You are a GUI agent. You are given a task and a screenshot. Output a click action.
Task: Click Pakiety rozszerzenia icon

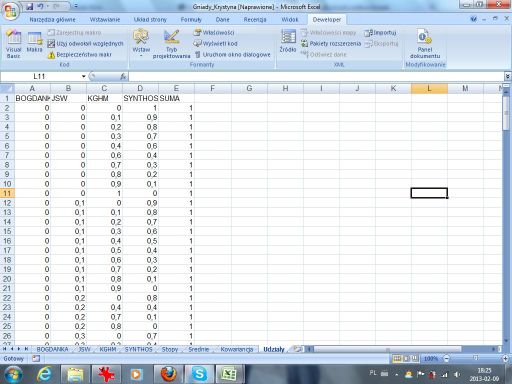(x=304, y=43)
